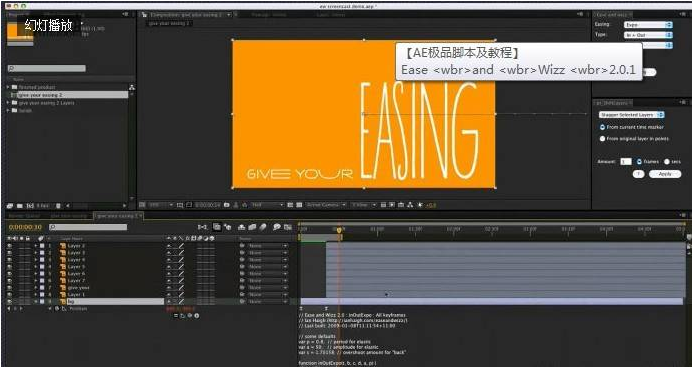Click the current time indicator on timeline ruler

(x=339, y=230)
